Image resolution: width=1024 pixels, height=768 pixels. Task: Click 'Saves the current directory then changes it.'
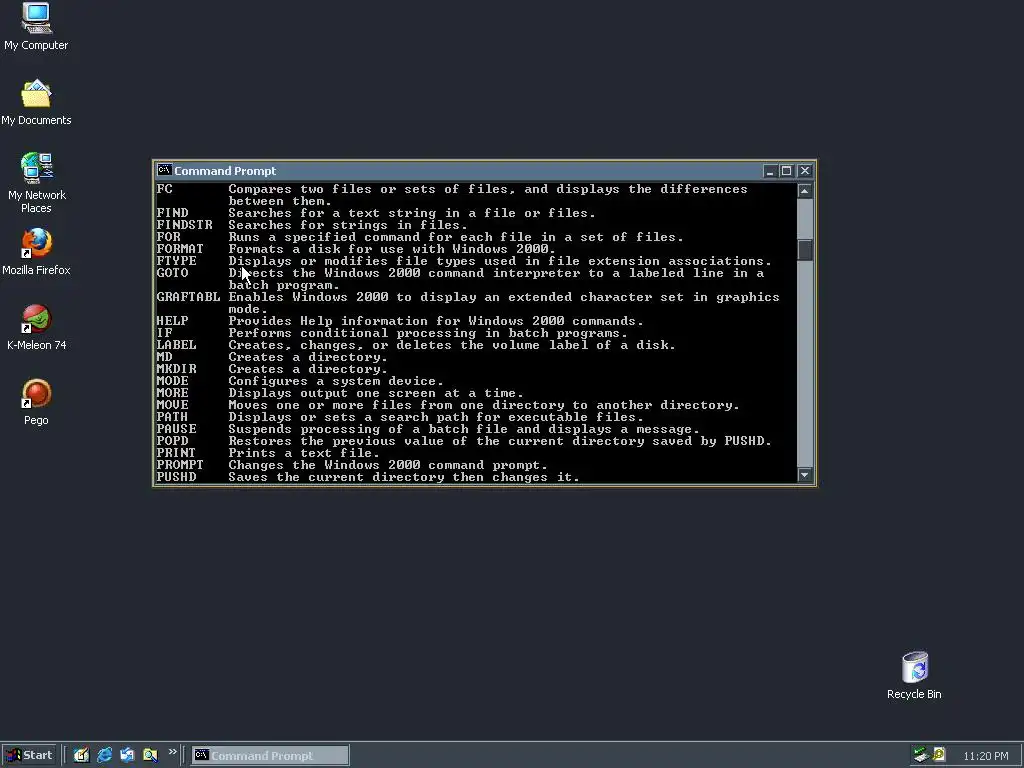[x=404, y=477]
